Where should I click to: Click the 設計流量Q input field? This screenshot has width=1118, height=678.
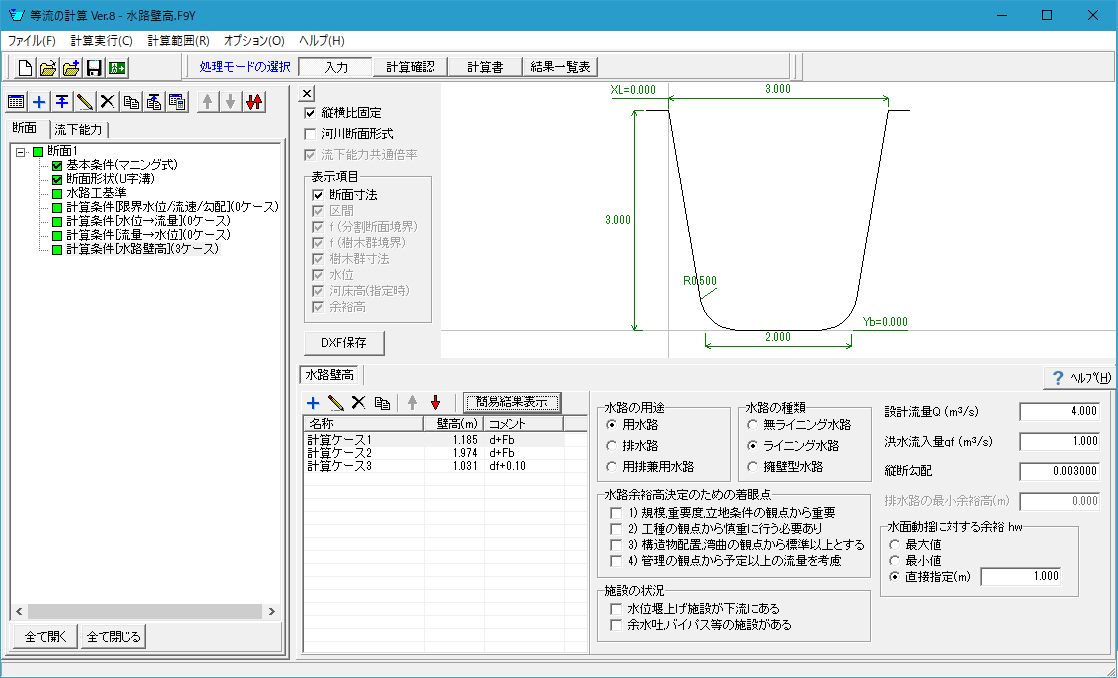click(x=1060, y=411)
